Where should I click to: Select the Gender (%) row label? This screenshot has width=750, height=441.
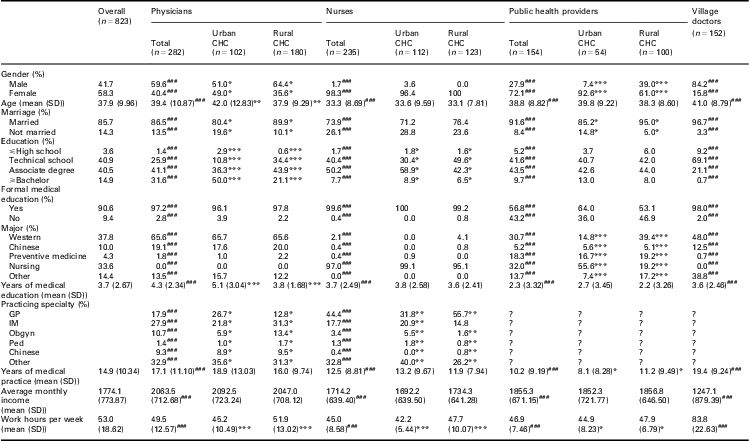[x=21, y=61]
